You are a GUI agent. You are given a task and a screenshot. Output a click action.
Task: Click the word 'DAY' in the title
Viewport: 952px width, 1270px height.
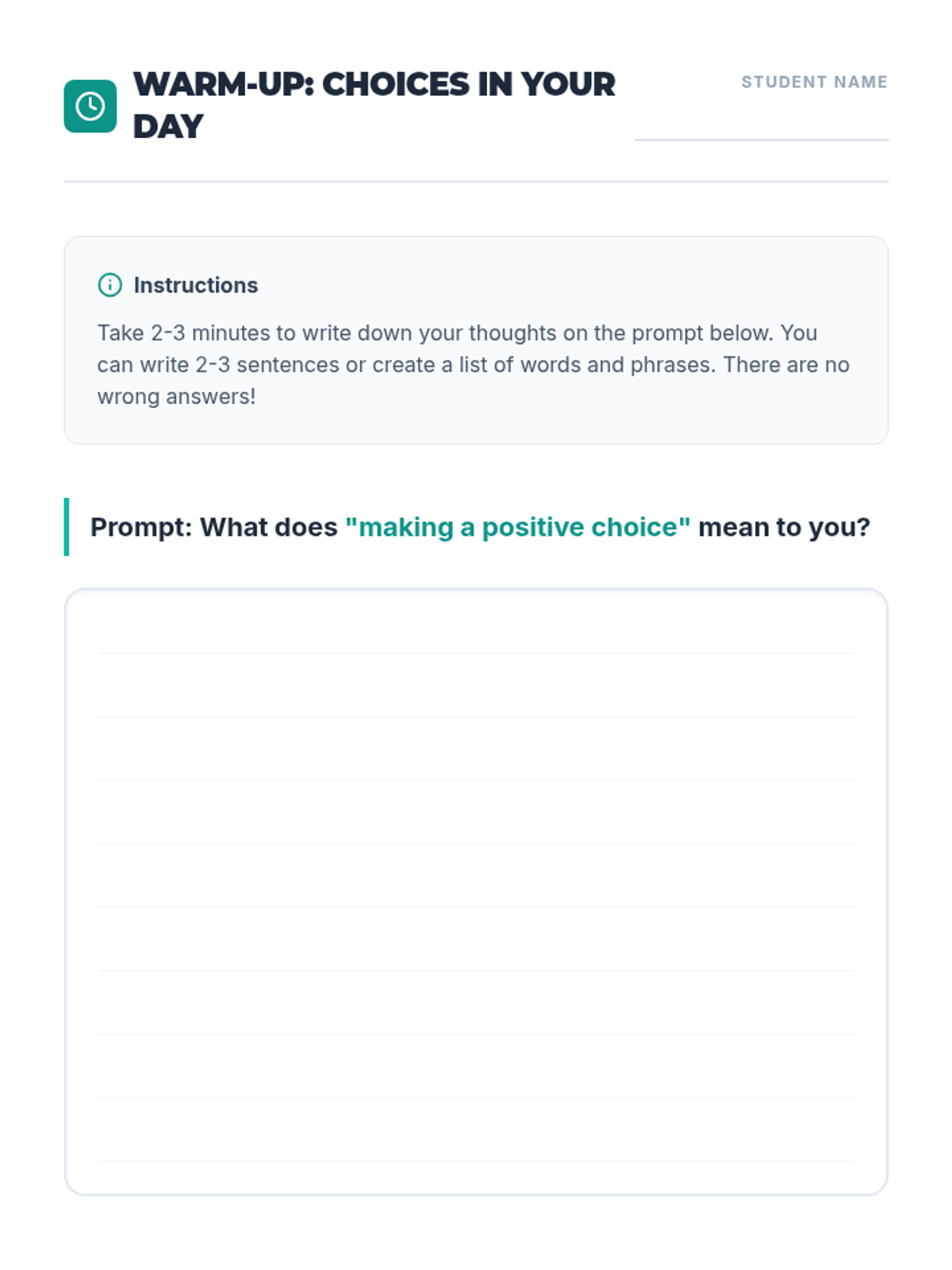(168, 127)
